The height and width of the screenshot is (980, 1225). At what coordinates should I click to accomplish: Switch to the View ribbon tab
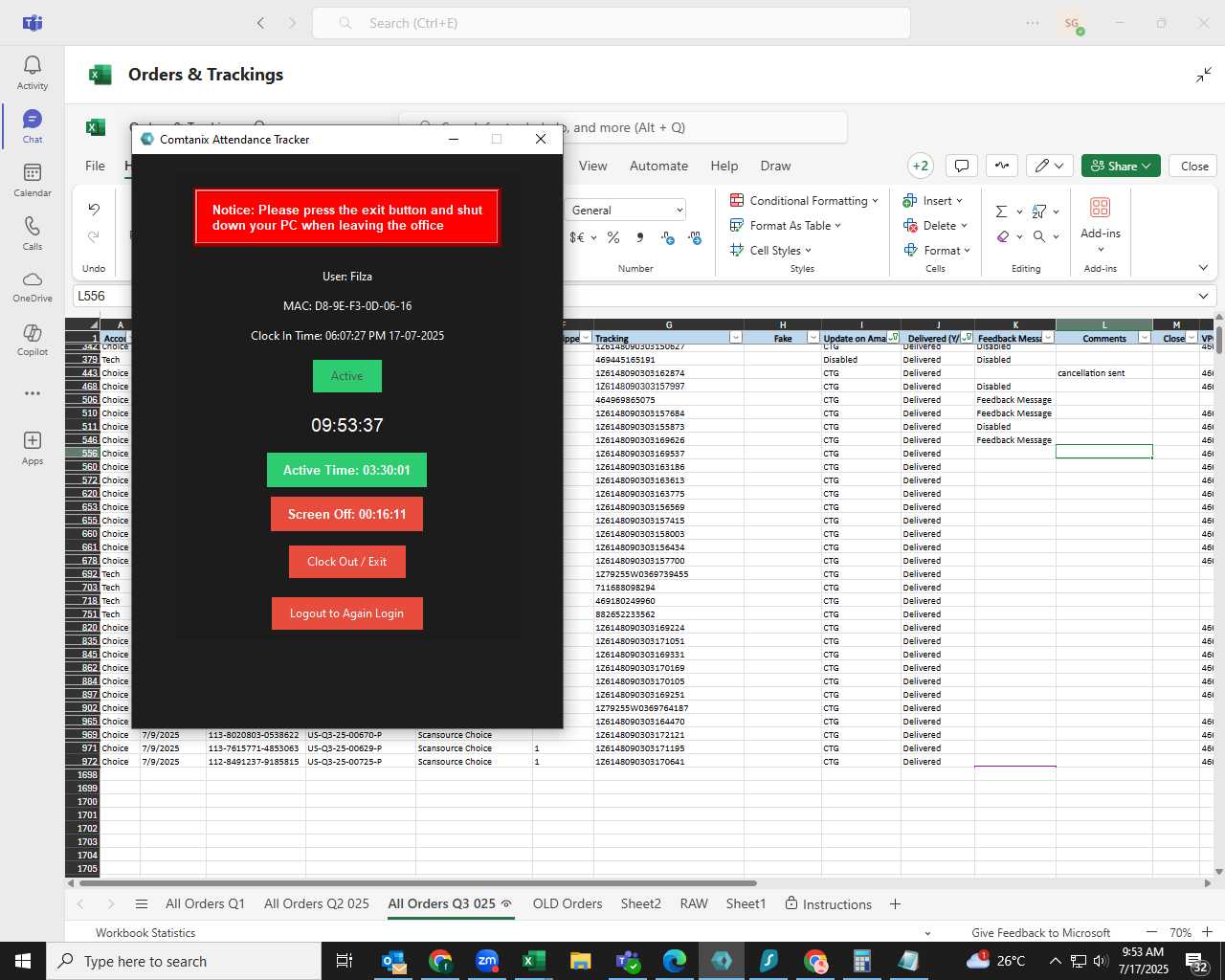[592, 166]
